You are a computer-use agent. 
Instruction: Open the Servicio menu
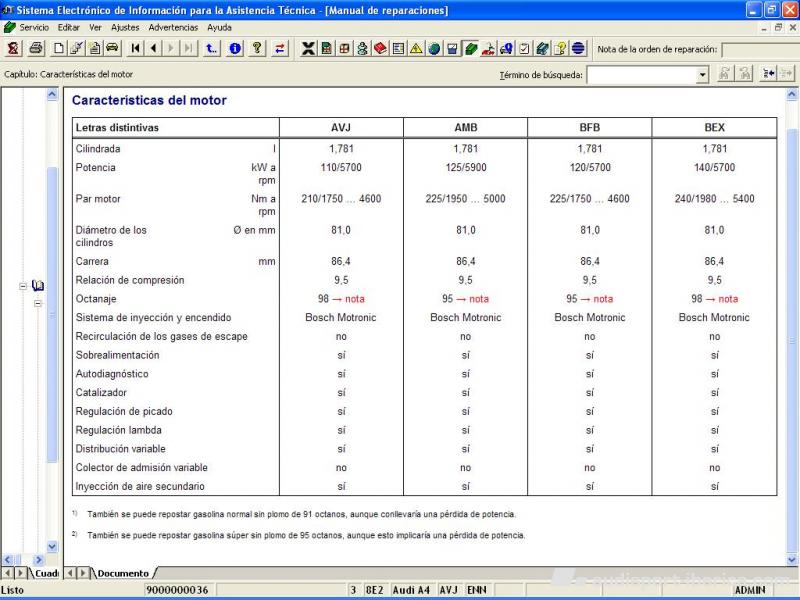[34, 28]
